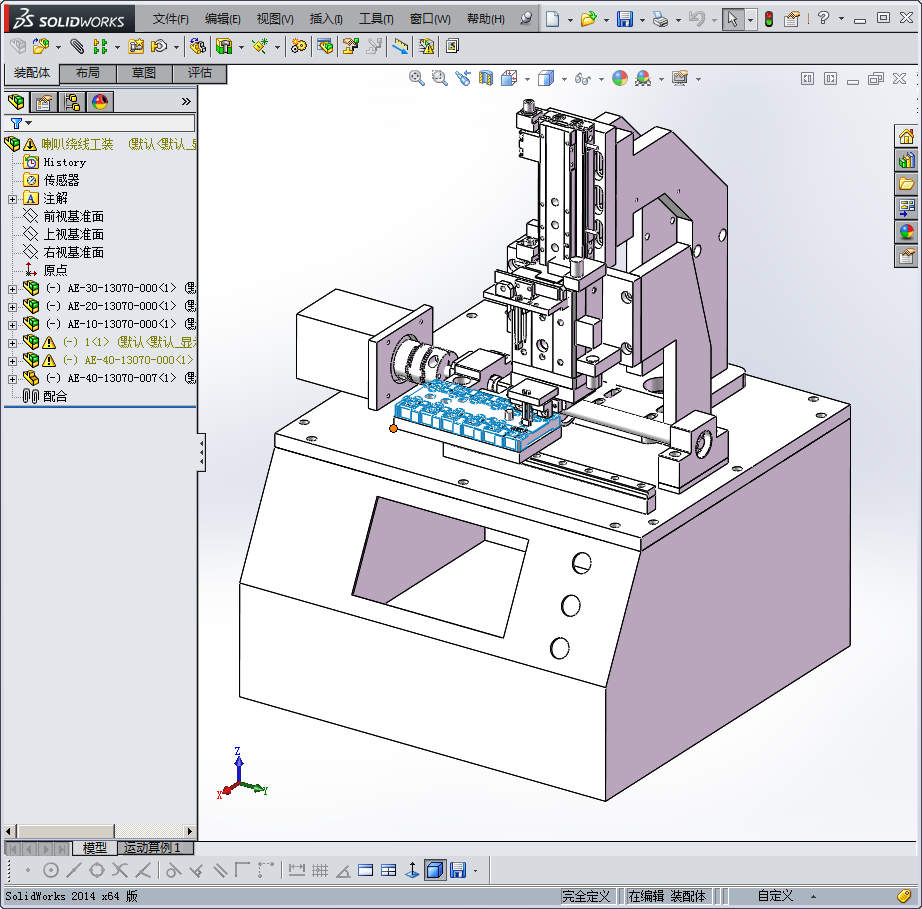Toggle the grid snap icon in bottom toolbar
The height and width of the screenshot is (909, 922).
(x=320, y=870)
